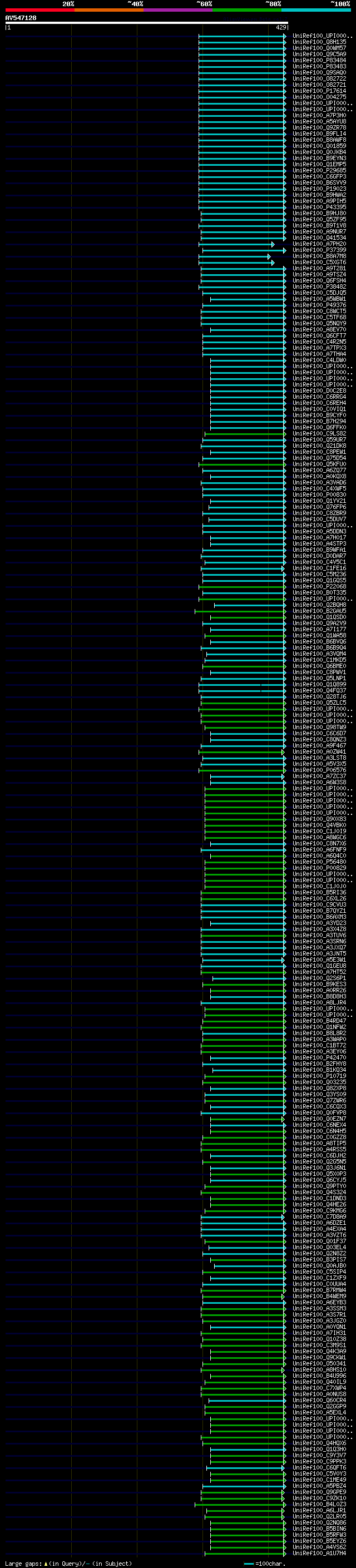
Task: Open hit UniRef100_P43395
Action: click(319, 207)
